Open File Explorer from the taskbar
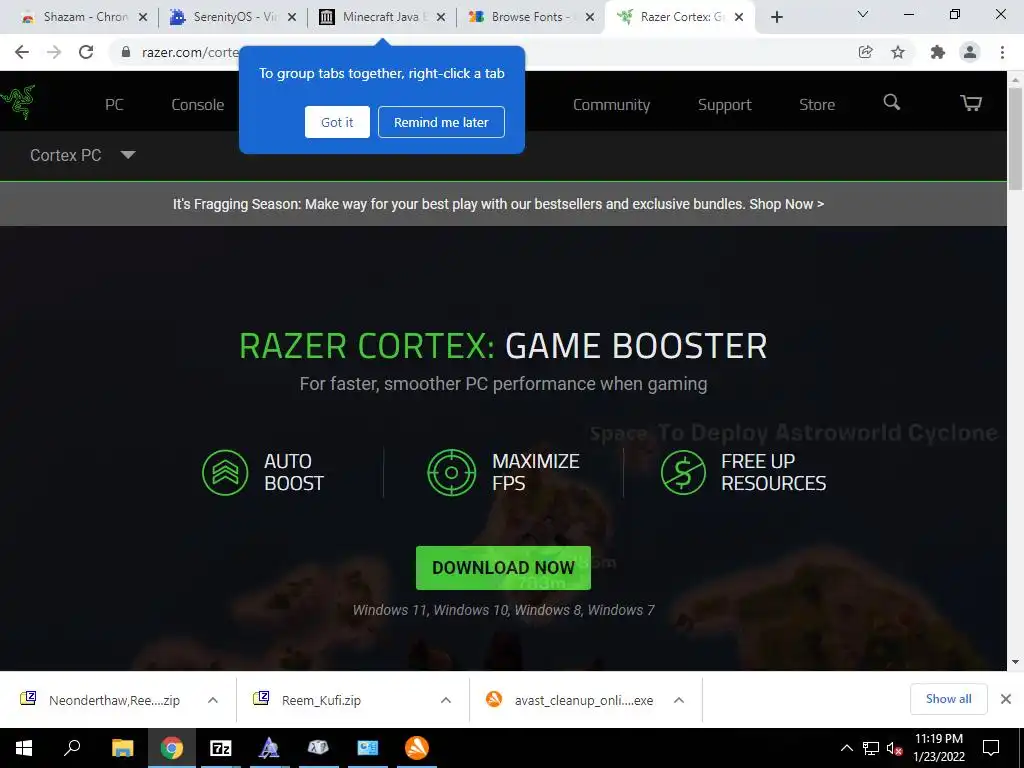 click(x=122, y=748)
